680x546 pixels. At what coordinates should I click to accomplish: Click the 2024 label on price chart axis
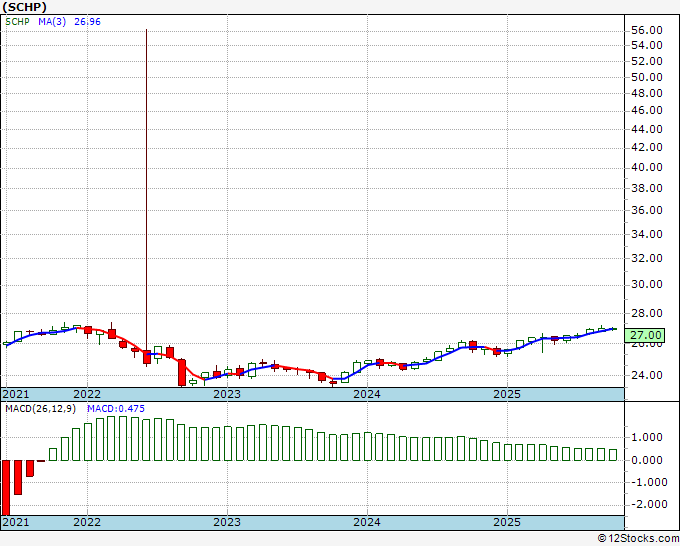click(367, 394)
